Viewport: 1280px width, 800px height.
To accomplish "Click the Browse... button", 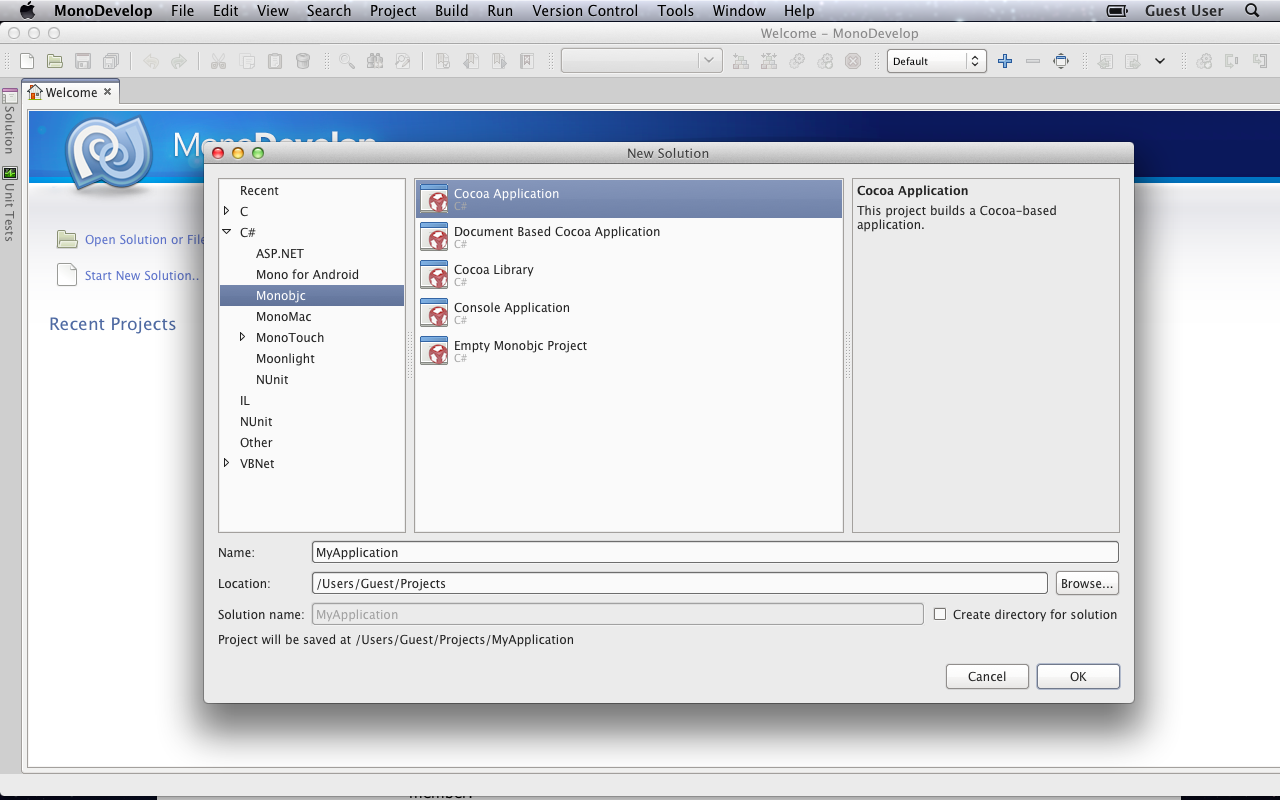I will point(1086,583).
